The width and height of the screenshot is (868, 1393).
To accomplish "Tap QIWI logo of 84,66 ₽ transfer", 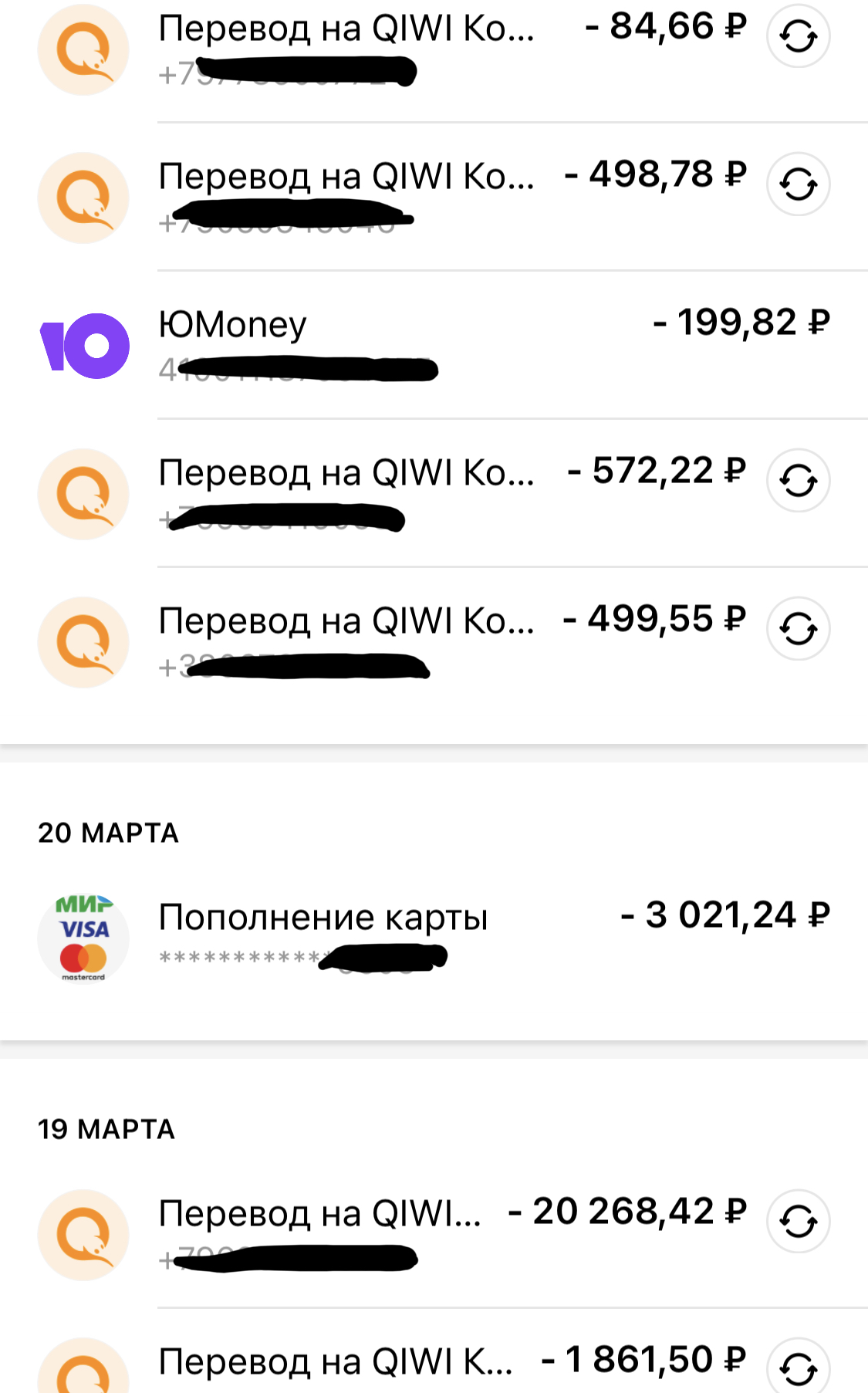I will 84,49.
